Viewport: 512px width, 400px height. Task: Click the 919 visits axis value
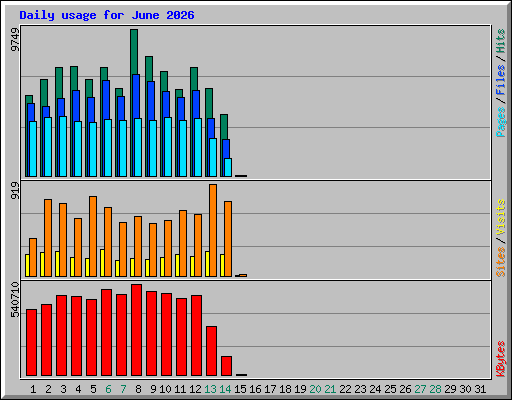[15, 190]
